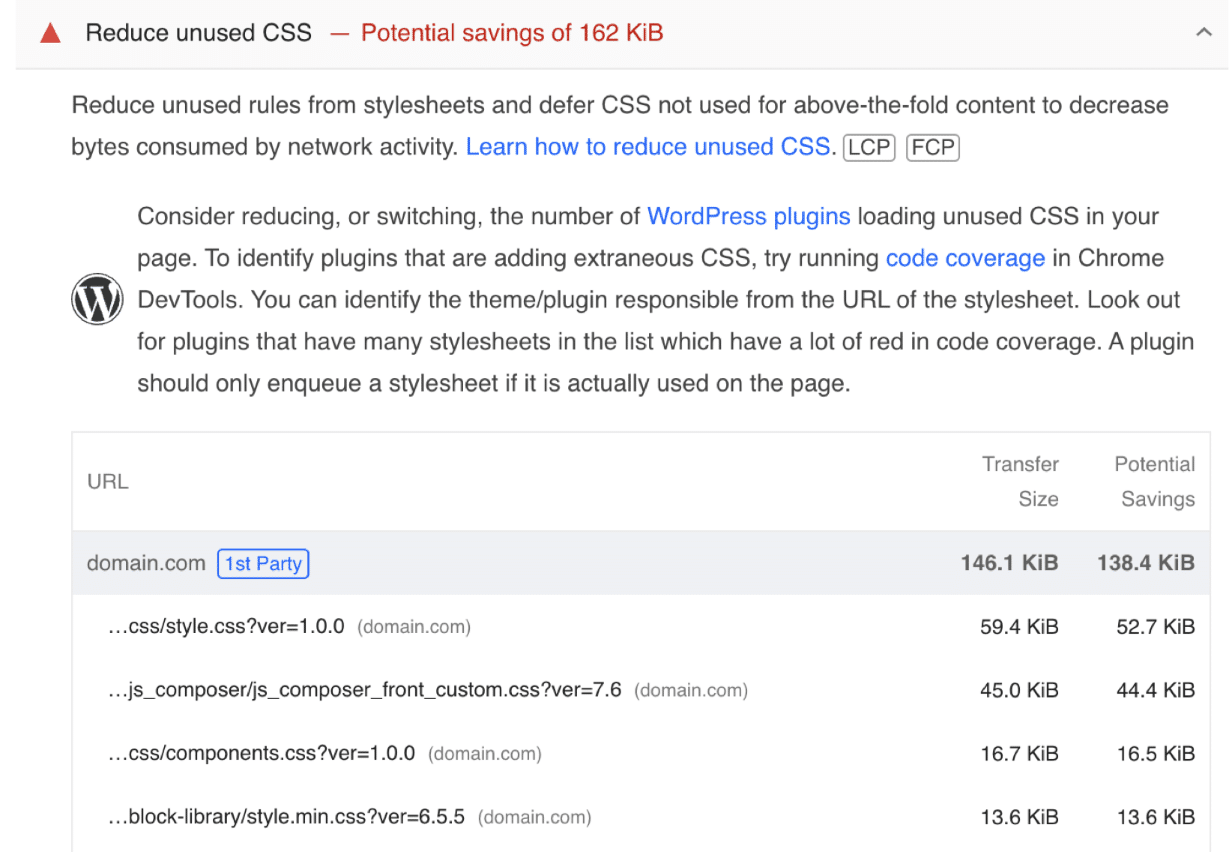
Task: Sort by the Transfer Size column
Action: [1020, 481]
